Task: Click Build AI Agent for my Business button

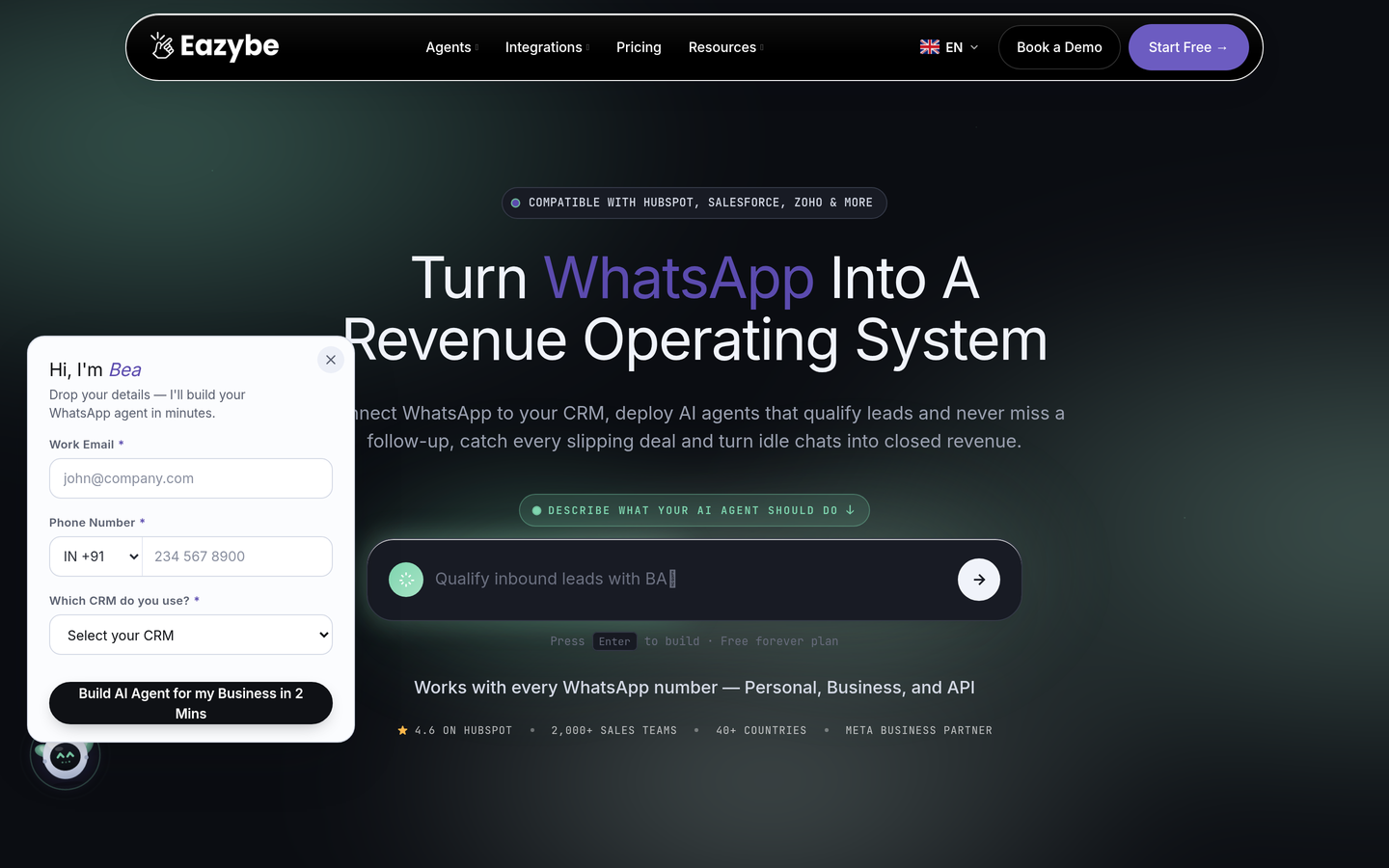Action: (x=191, y=703)
